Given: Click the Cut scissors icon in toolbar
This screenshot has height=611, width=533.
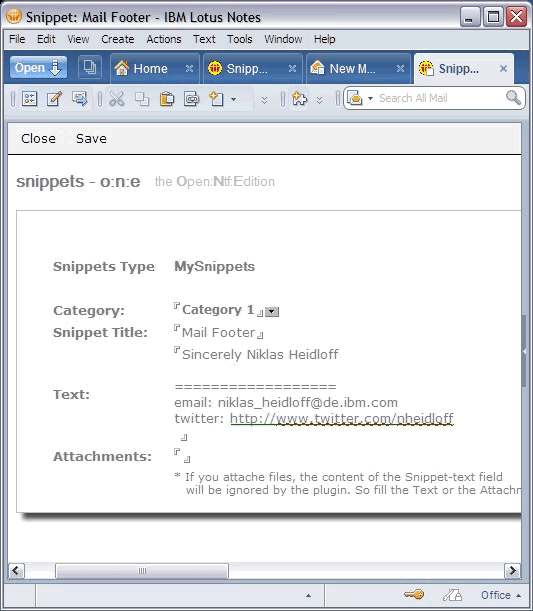Looking at the screenshot, I should tap(116, 99).
